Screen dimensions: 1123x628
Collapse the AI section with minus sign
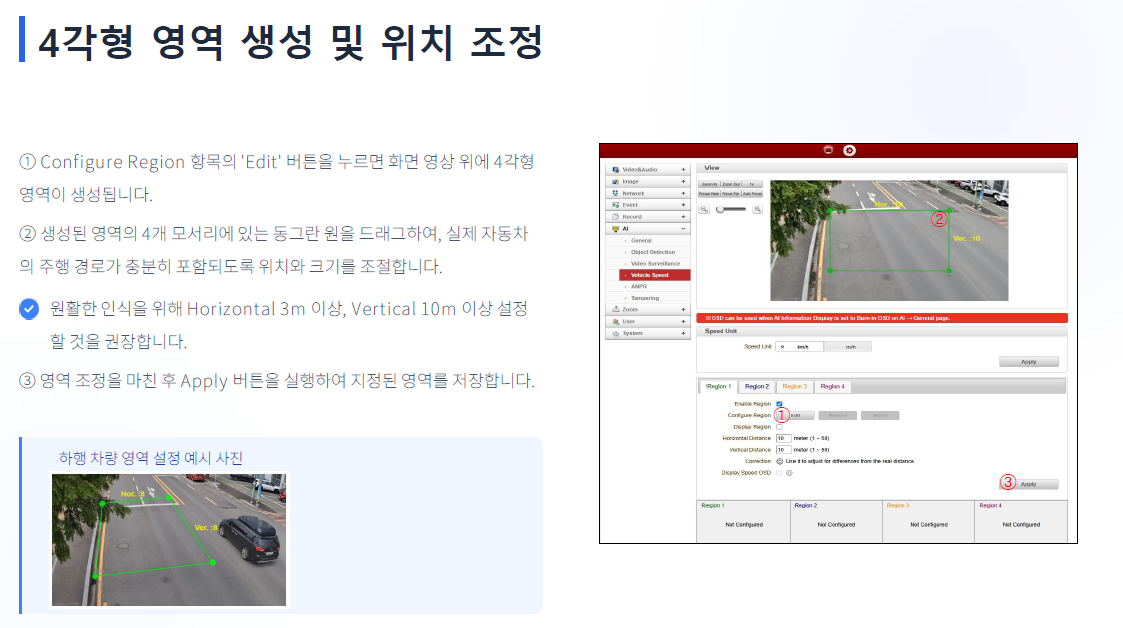[x=683, y=228]
